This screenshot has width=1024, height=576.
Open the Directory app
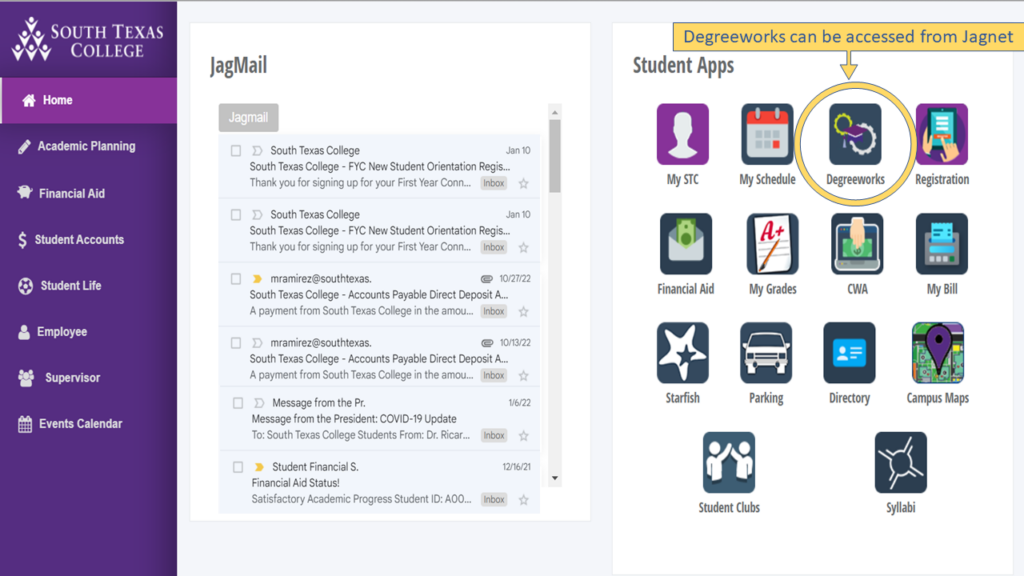[849, 353]
